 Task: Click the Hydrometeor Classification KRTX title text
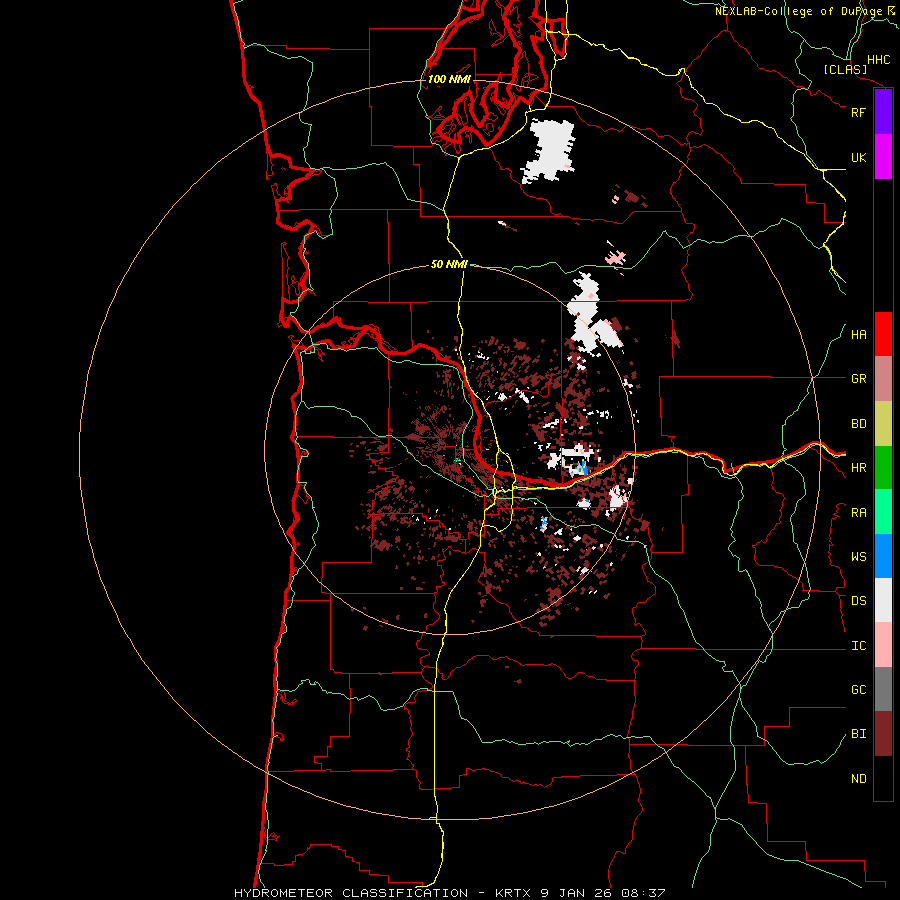(449, 893)
